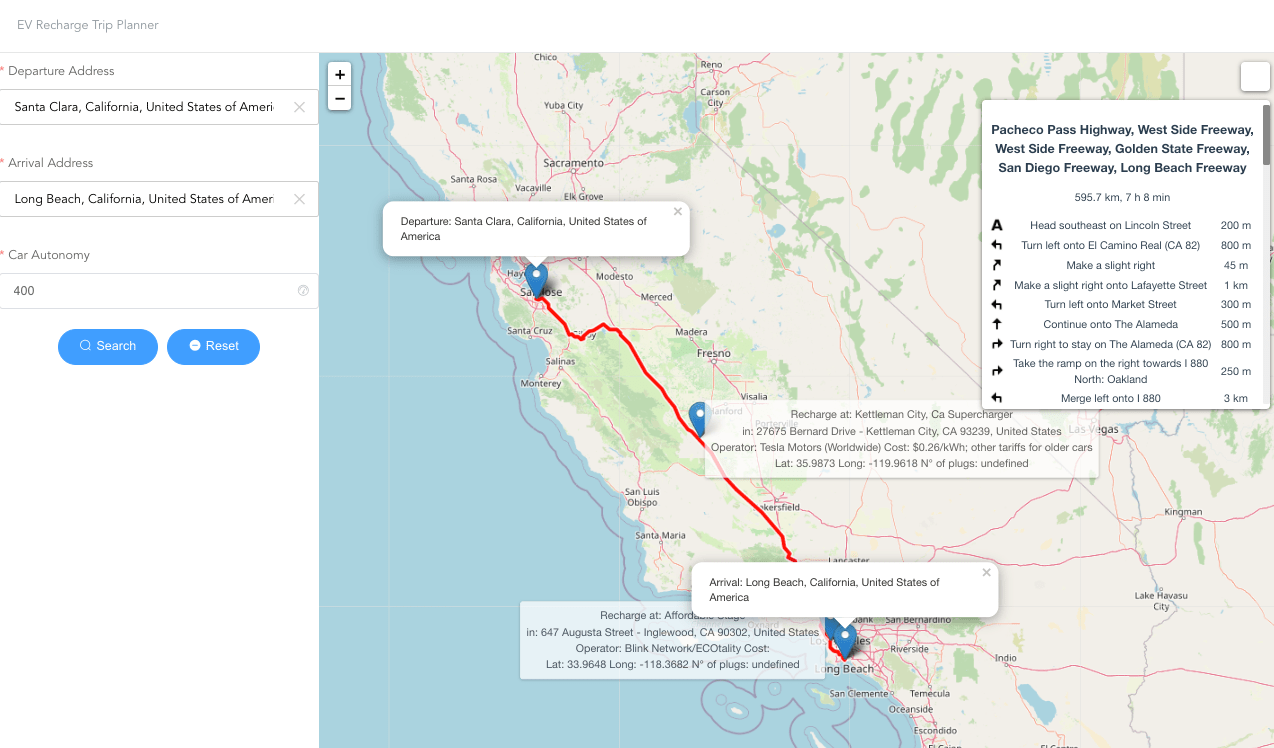Click the merge-left arrow beside I 880 step
Image resolution: width=1274 pixels, height=748 pixels.
pos(995,397)
